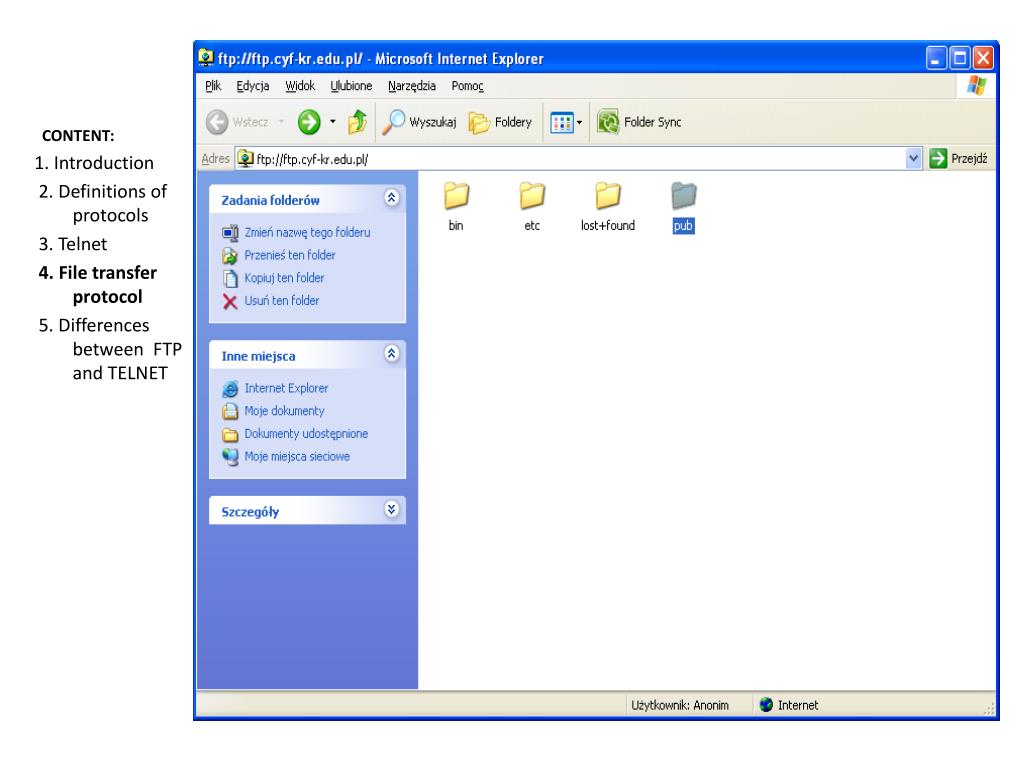
Task: Click the Windows flag logo in menu bar
Action: (977, 86)
